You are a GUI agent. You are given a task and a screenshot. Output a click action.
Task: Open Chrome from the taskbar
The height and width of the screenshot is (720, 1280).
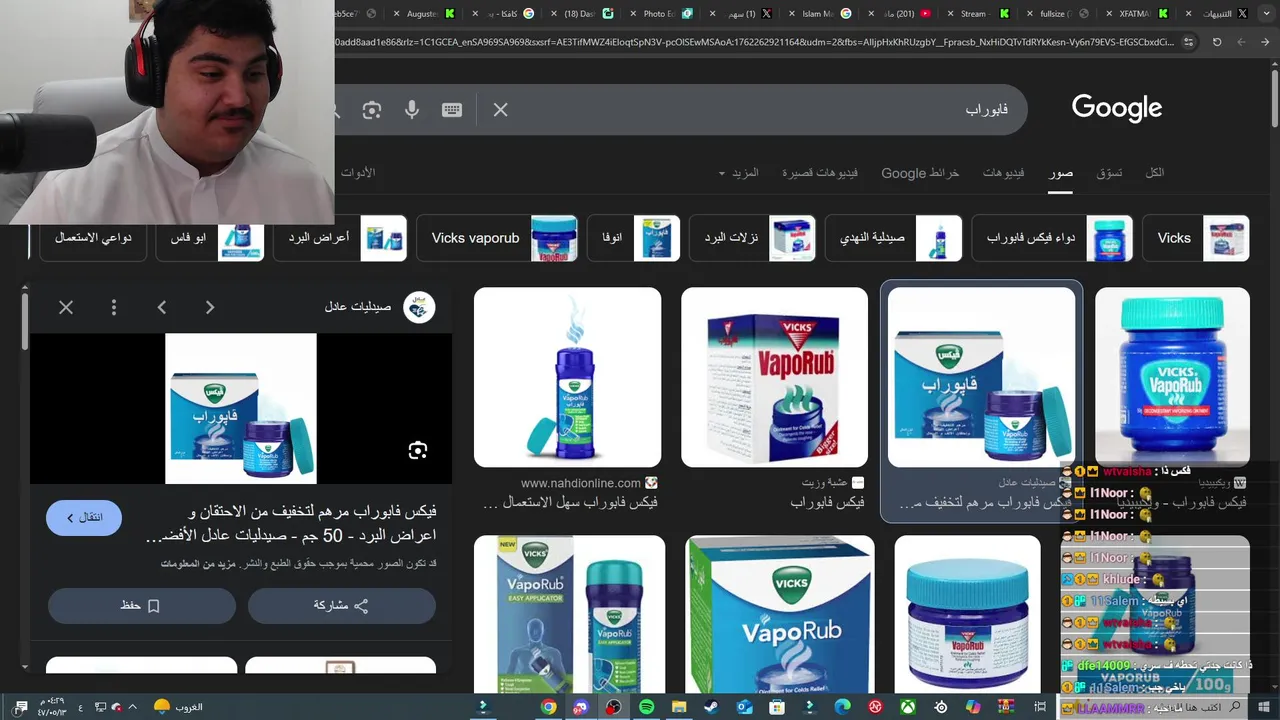click(548, 707)
